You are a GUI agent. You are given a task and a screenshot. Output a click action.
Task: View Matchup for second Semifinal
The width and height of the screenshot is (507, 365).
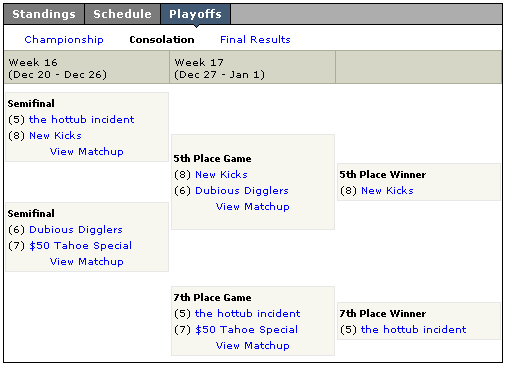pyautogui.click(x=87, y=261)
